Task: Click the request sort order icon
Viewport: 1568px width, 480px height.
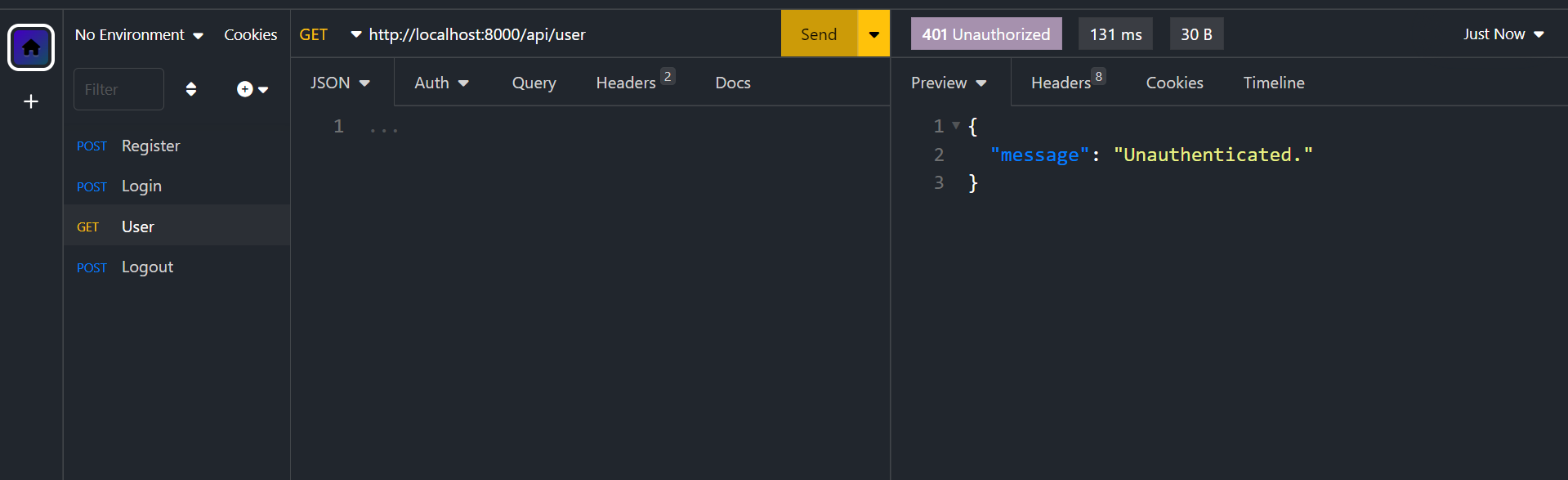Action: click(191, 88)
